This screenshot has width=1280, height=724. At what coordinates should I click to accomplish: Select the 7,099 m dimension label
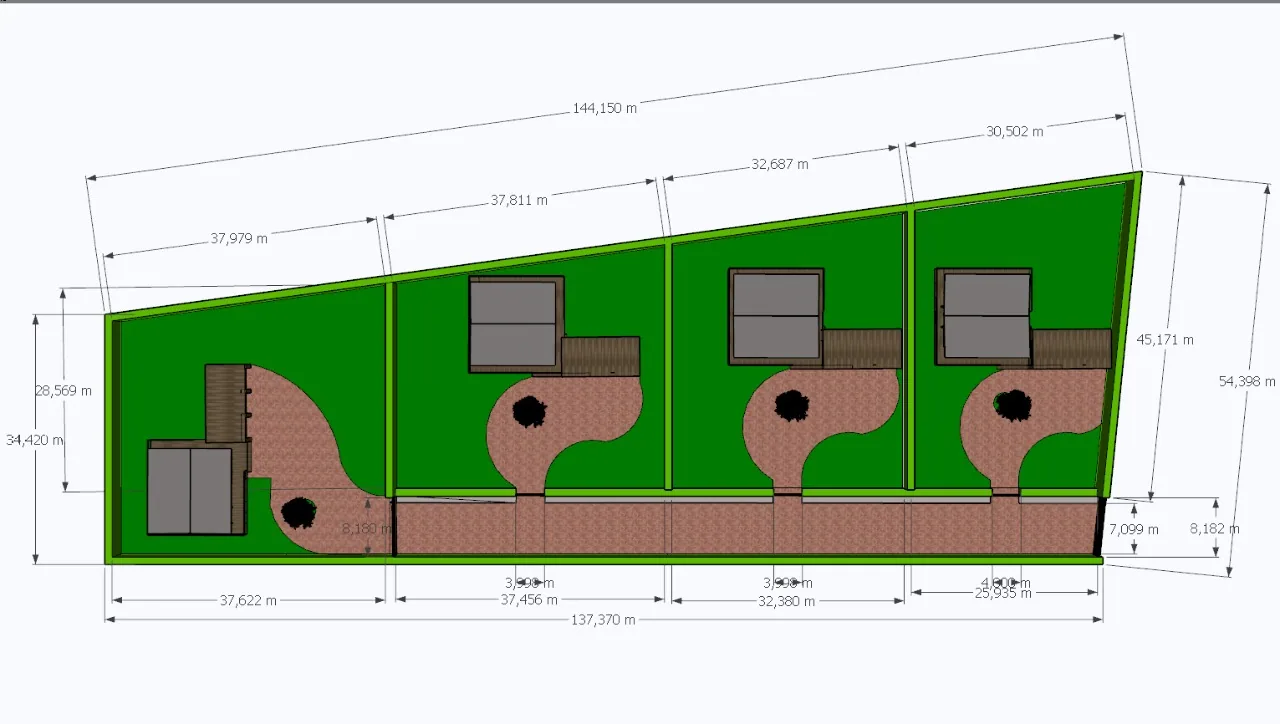tap(1134, 529)
